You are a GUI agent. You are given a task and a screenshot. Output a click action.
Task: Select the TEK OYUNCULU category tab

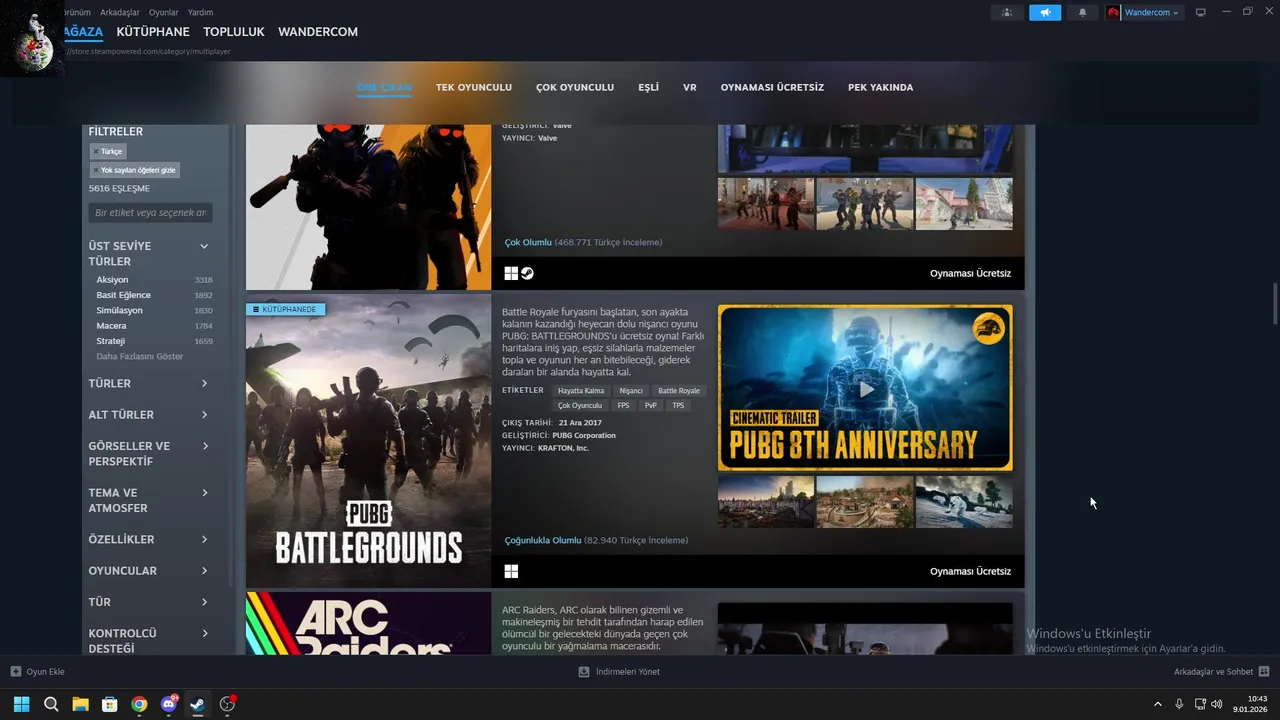(474, 87)
